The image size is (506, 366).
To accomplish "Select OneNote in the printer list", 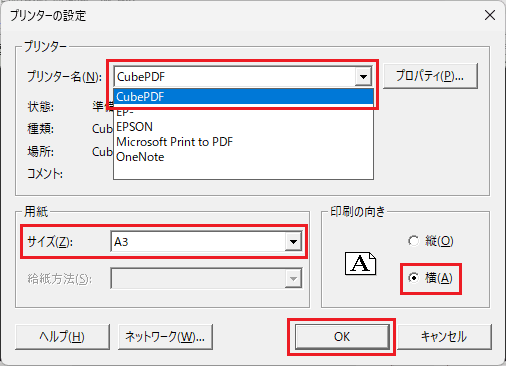I will tap(243, 157).
